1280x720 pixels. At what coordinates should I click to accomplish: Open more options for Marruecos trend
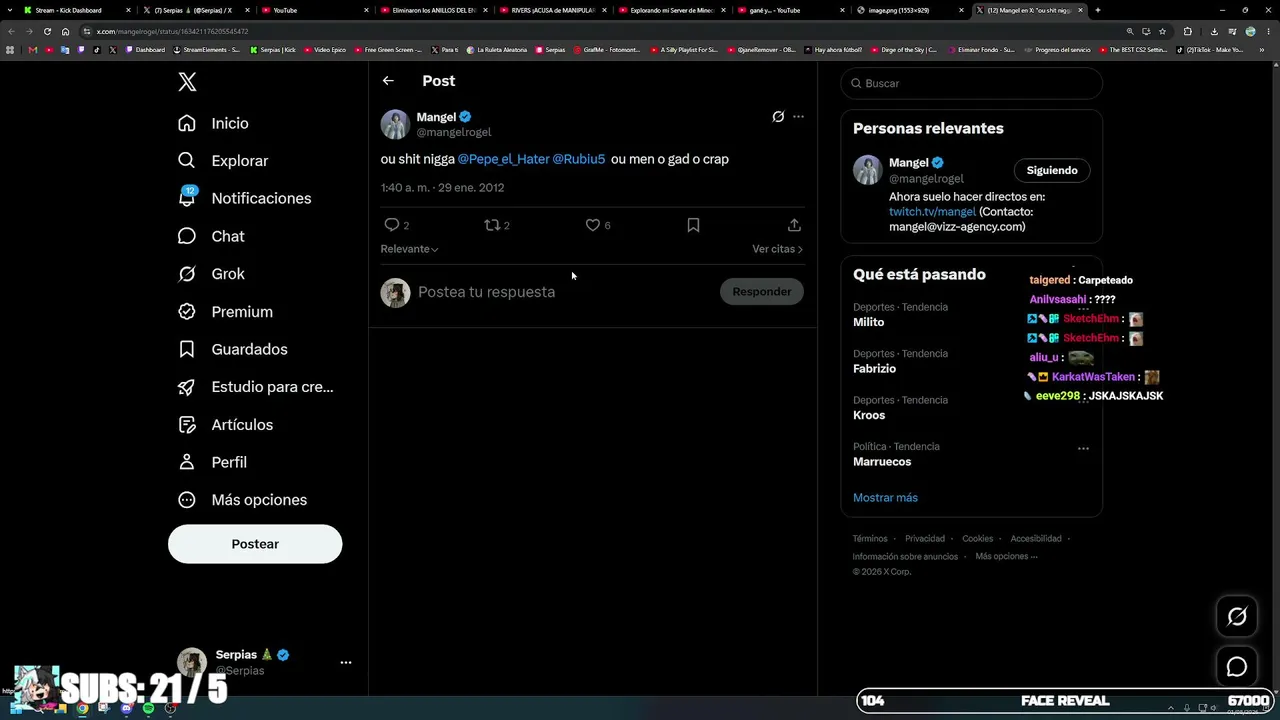click(1083, 449)
